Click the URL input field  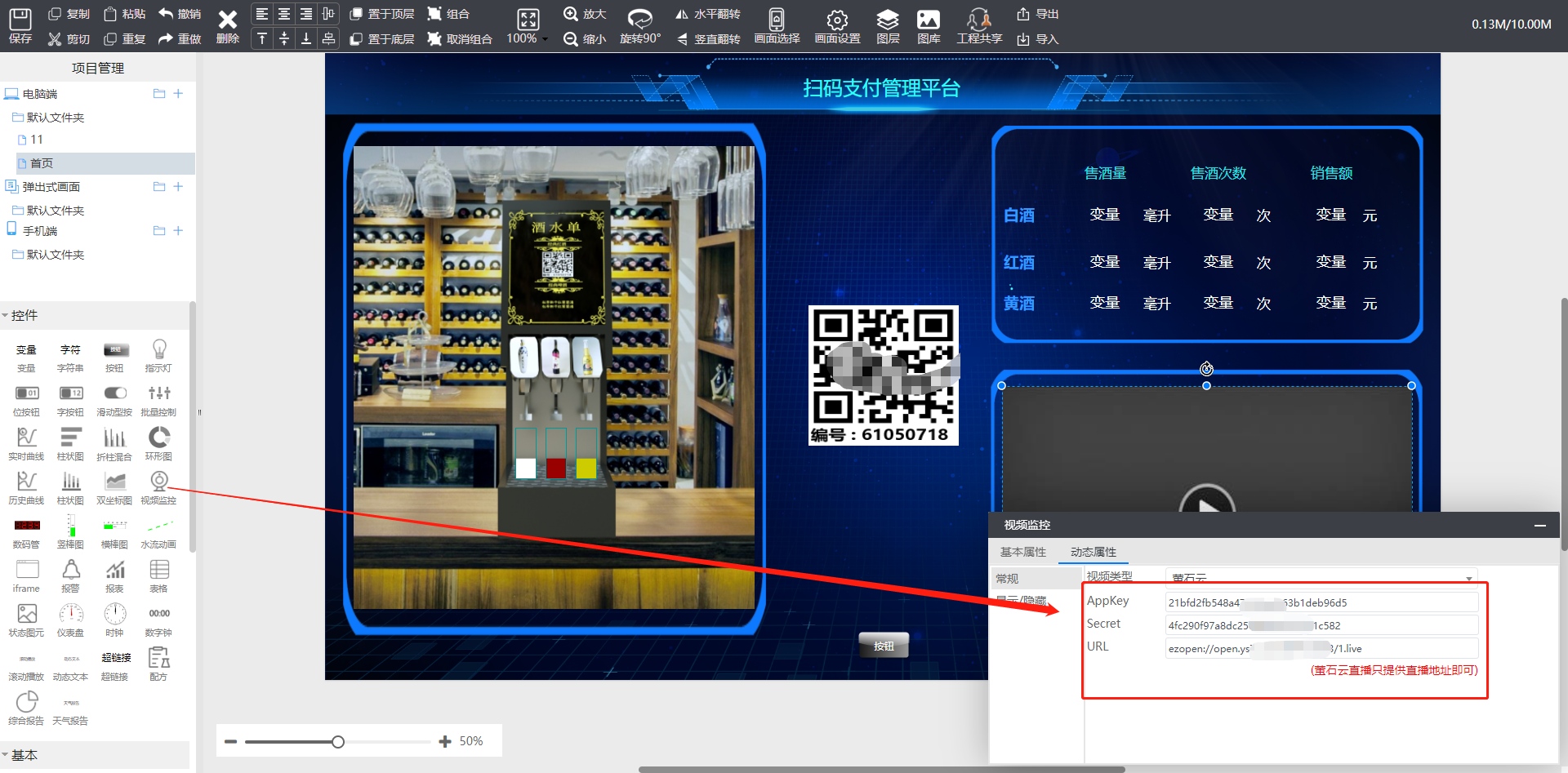coord(1321,648)
